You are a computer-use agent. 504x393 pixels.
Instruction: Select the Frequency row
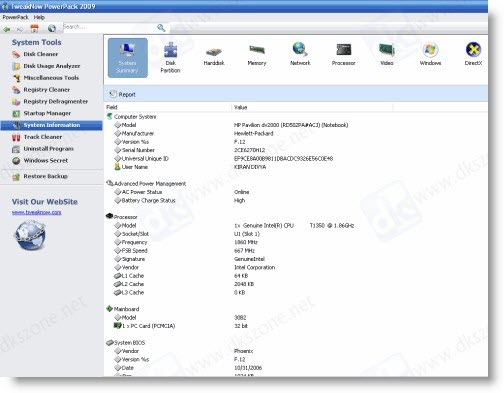296,242
